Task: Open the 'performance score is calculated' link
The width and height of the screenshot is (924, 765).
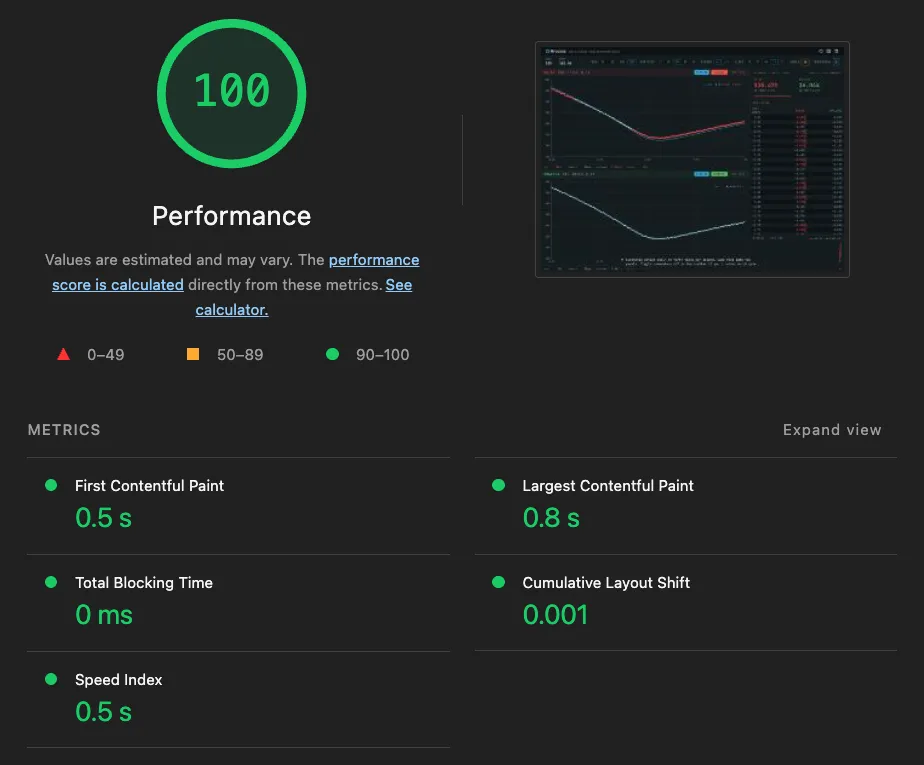Action: (236, 272)
